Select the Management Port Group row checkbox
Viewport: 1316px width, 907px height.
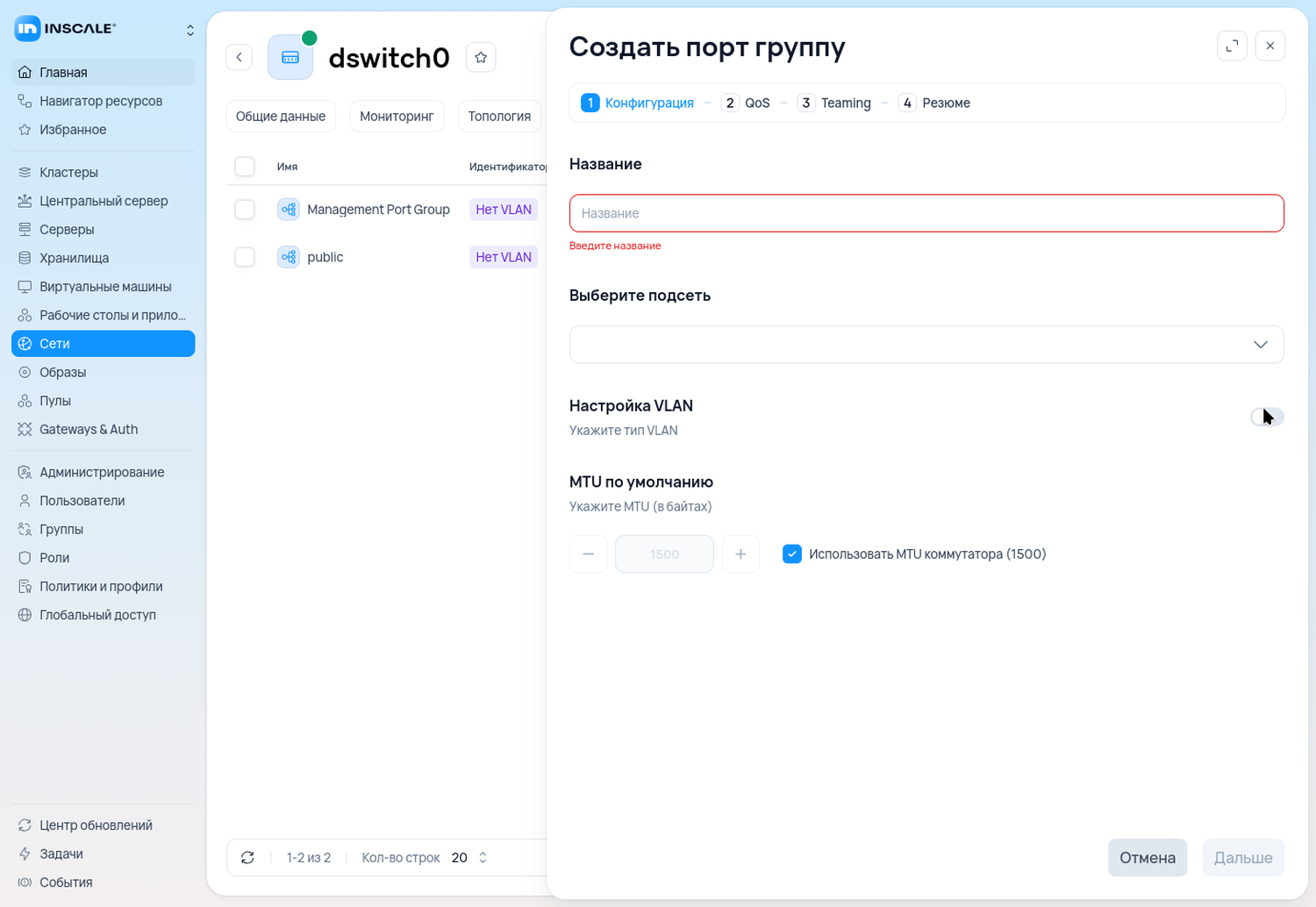245,210
